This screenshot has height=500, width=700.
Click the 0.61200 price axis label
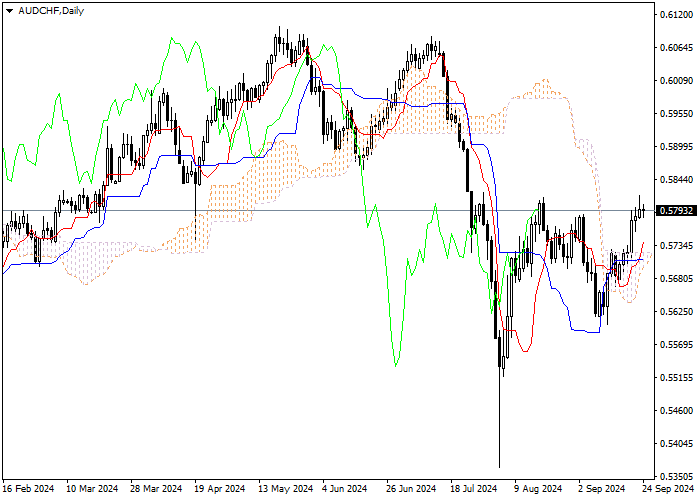676,15
